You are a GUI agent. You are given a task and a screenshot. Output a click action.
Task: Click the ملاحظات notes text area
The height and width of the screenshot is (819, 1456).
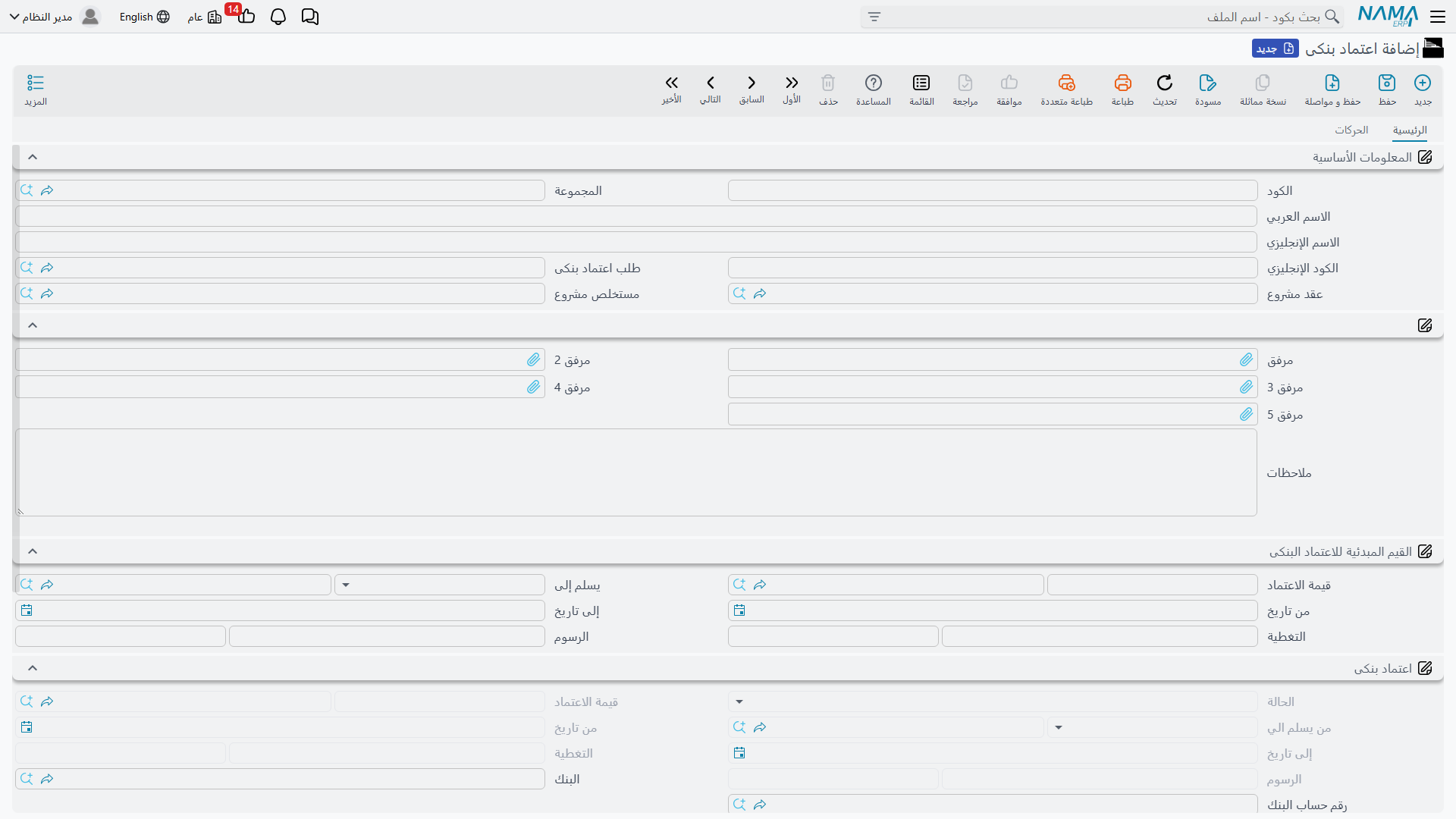tap(636, 472)
